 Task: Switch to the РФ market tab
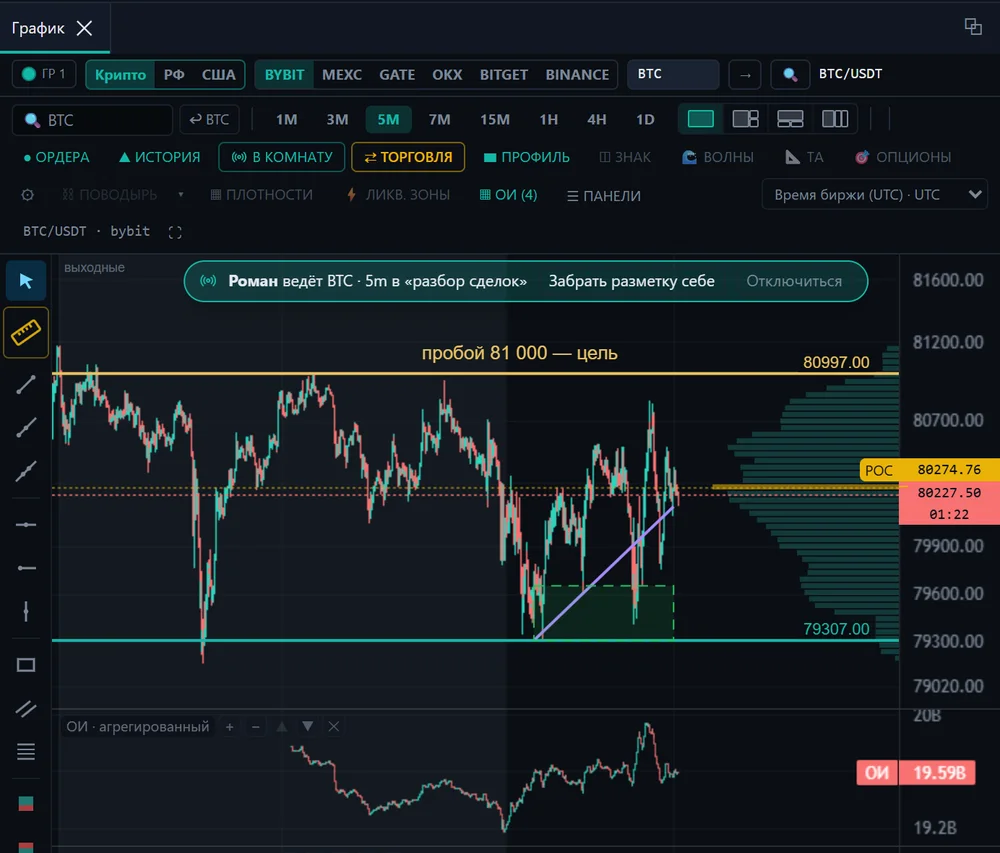[174, 75]
